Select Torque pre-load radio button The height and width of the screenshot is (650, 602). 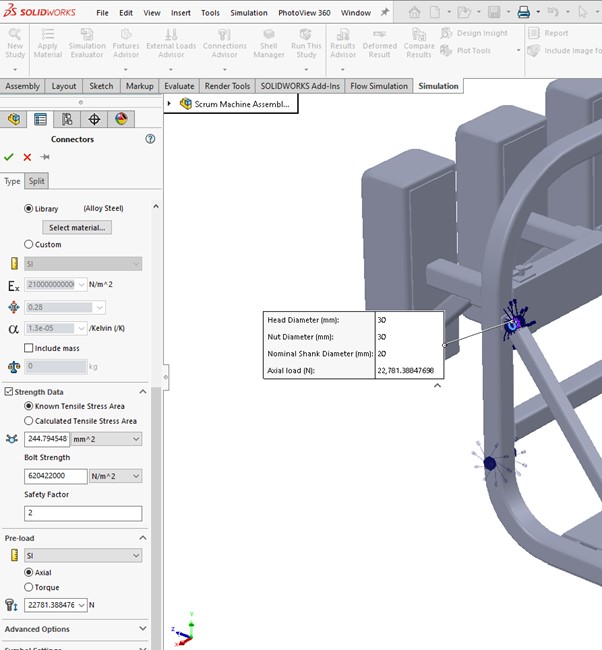pos(29,587)
